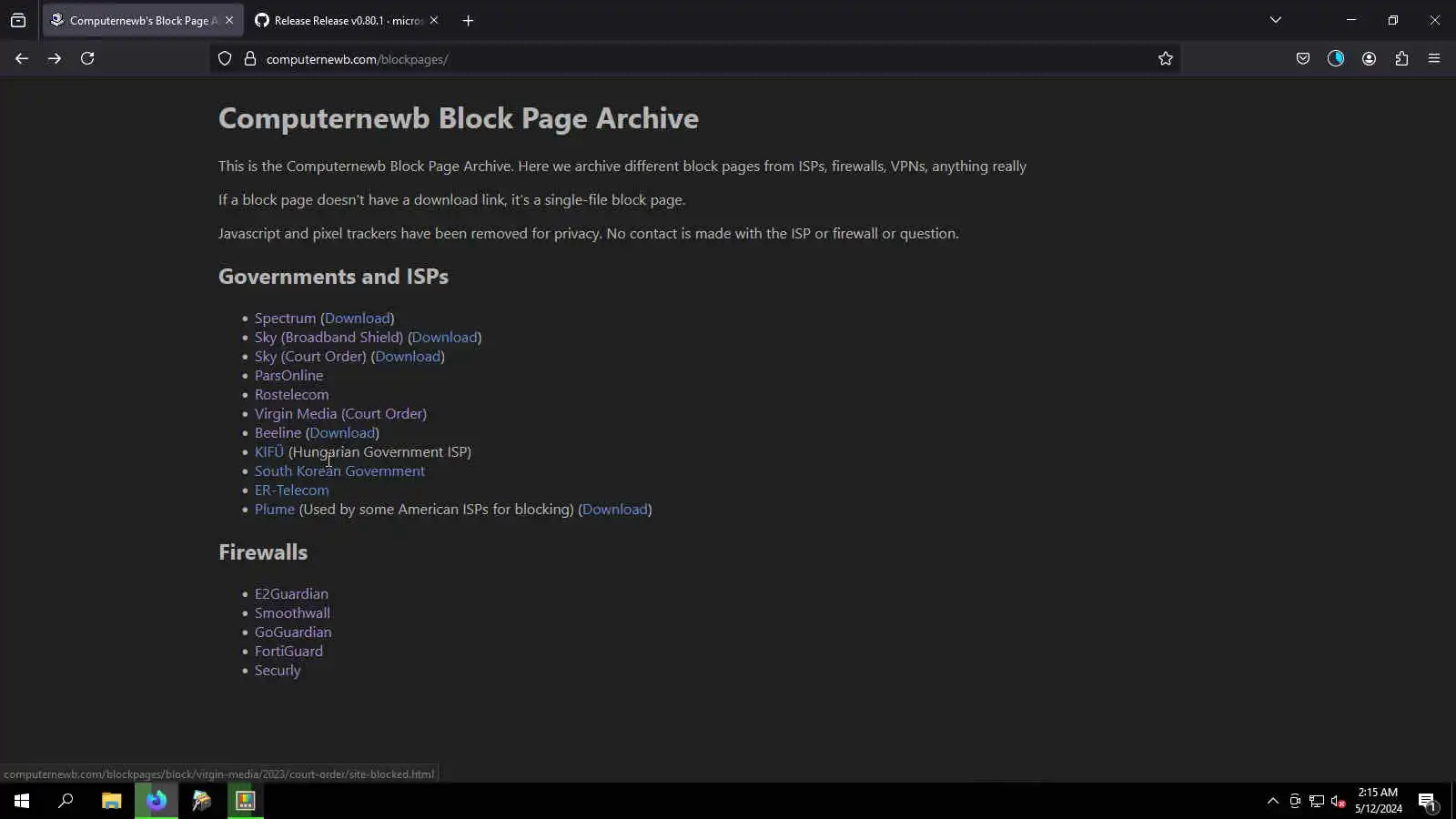Screen dimensions: 1456x819
Task: Download the Spectrum block page
Action: point(358,318)
